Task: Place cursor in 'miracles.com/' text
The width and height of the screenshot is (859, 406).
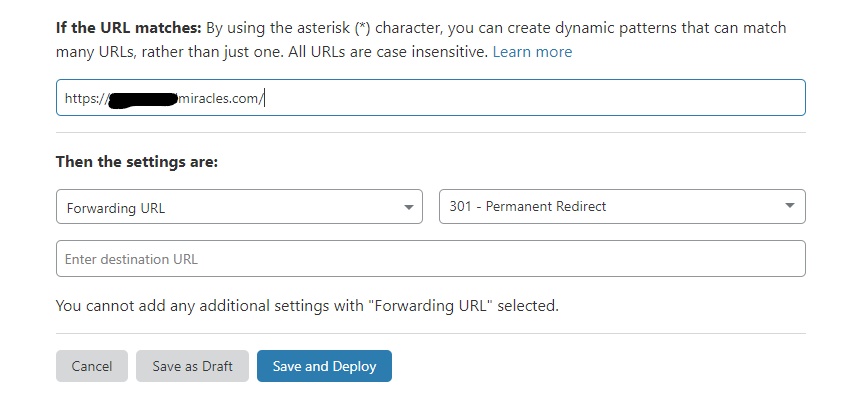Action: pyautogui.click(x=222, y=99)
